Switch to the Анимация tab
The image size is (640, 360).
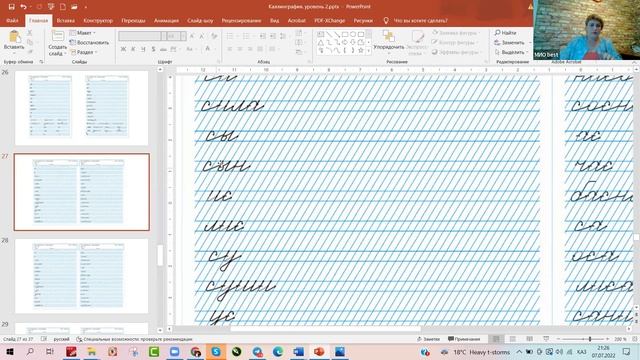coord(166,20)
